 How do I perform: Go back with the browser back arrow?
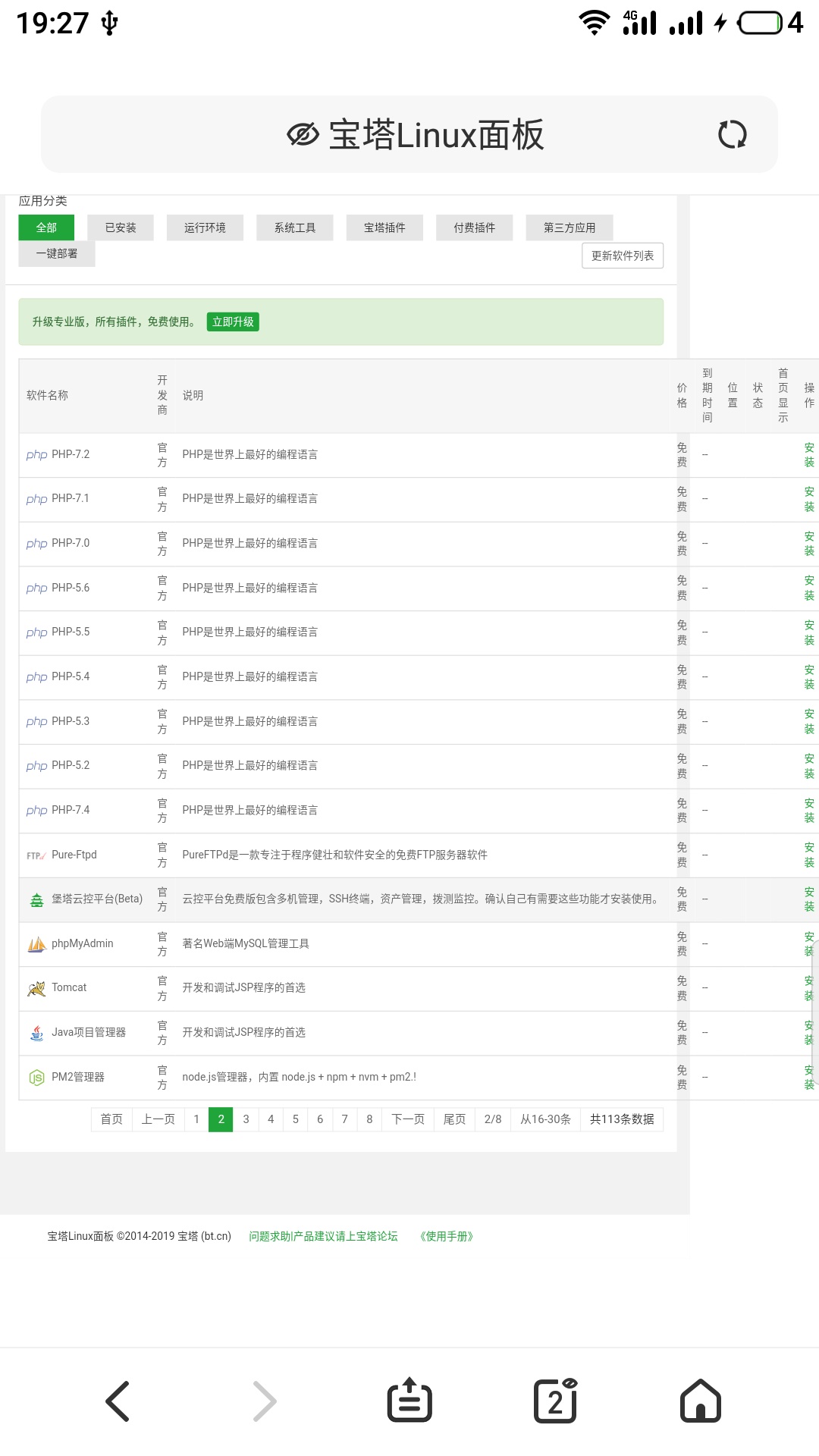(118, 1401)
